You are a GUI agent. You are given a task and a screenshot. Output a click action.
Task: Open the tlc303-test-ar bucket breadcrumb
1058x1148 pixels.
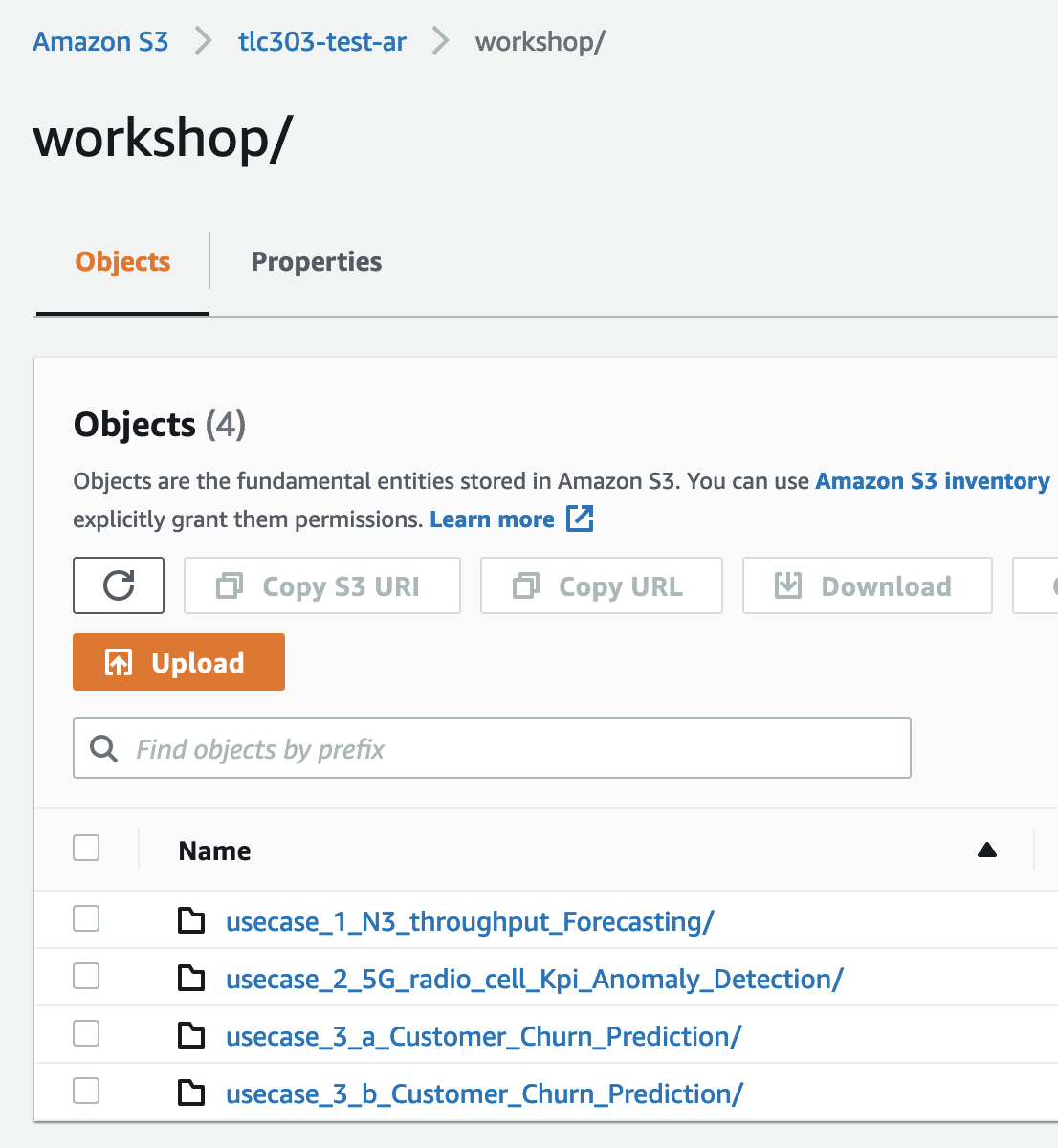point(322,42)
